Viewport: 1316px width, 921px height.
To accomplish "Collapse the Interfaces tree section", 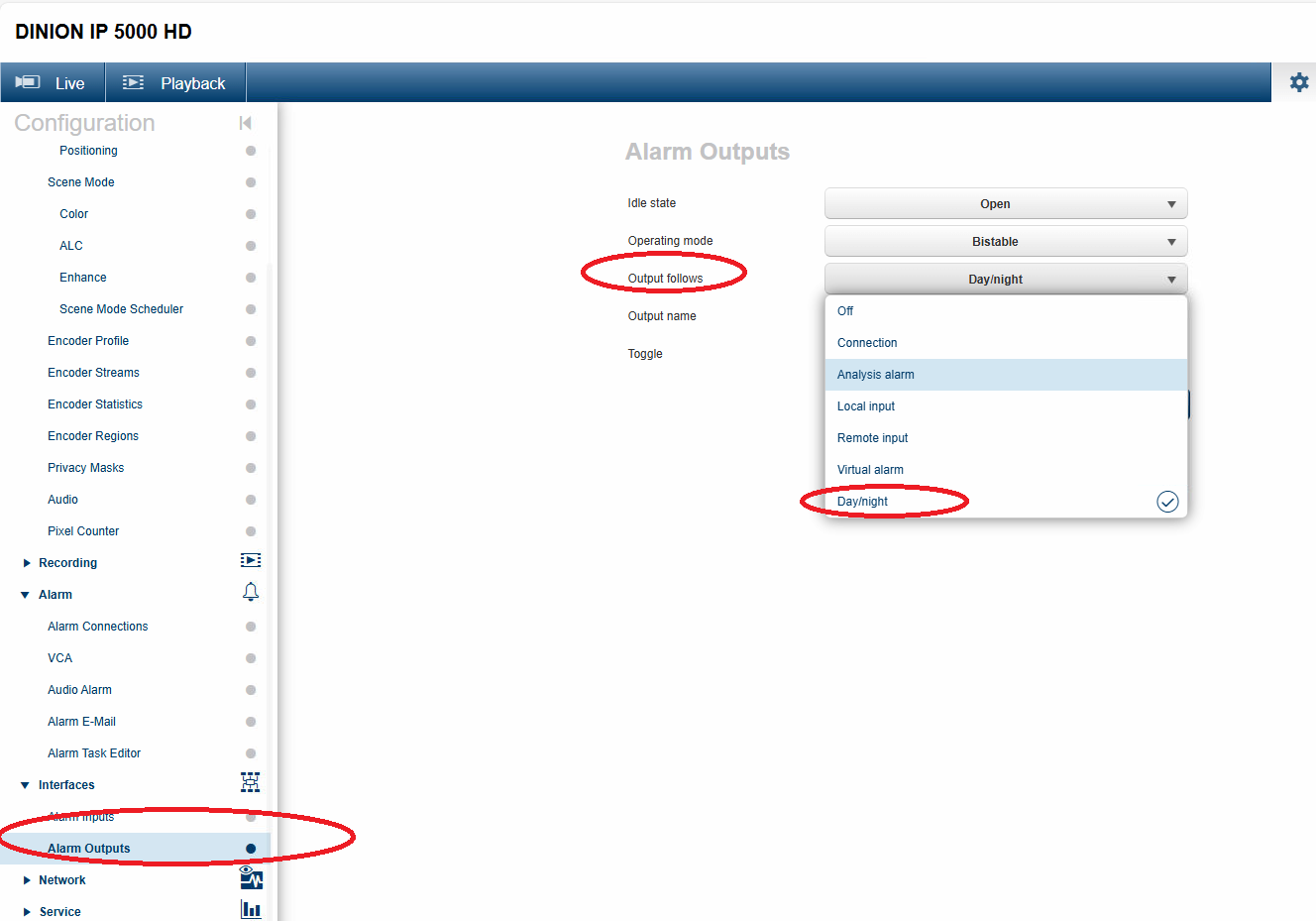I will click(x=26, y=785).
